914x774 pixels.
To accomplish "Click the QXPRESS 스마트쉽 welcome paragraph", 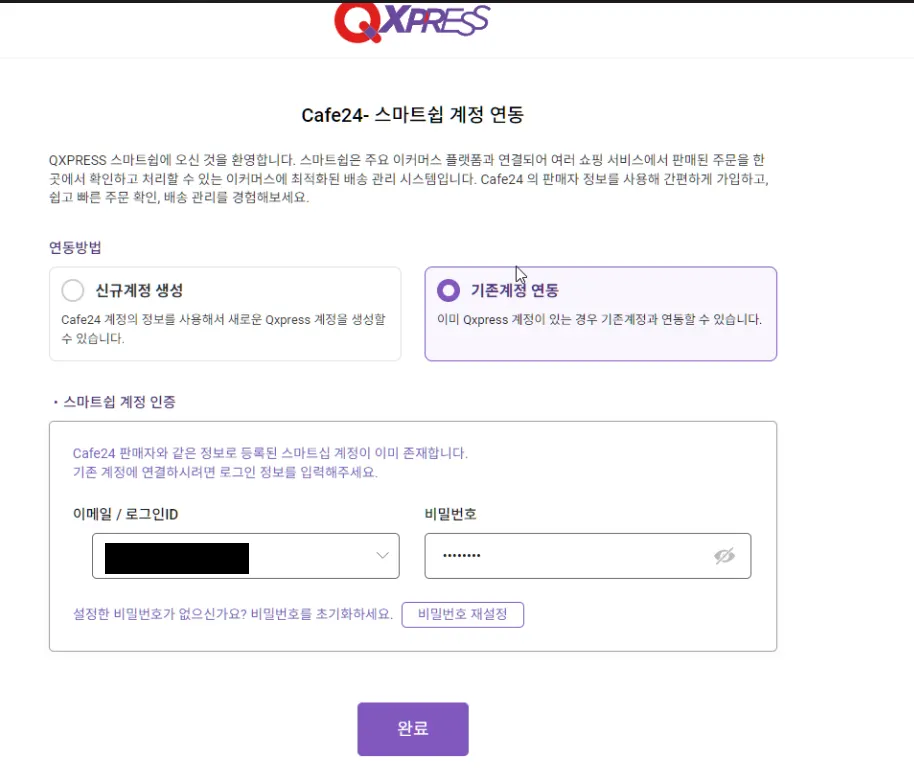I will pos(409,178).
